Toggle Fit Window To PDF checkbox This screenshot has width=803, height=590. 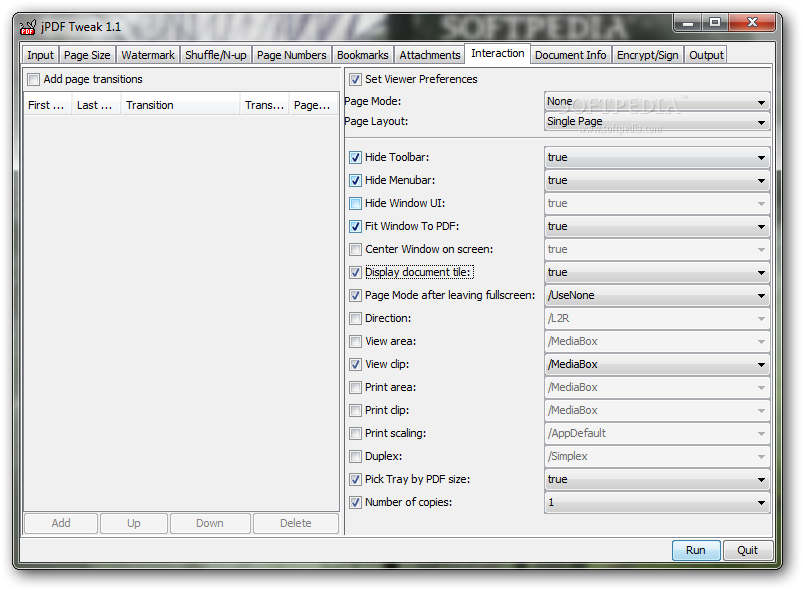355,226
